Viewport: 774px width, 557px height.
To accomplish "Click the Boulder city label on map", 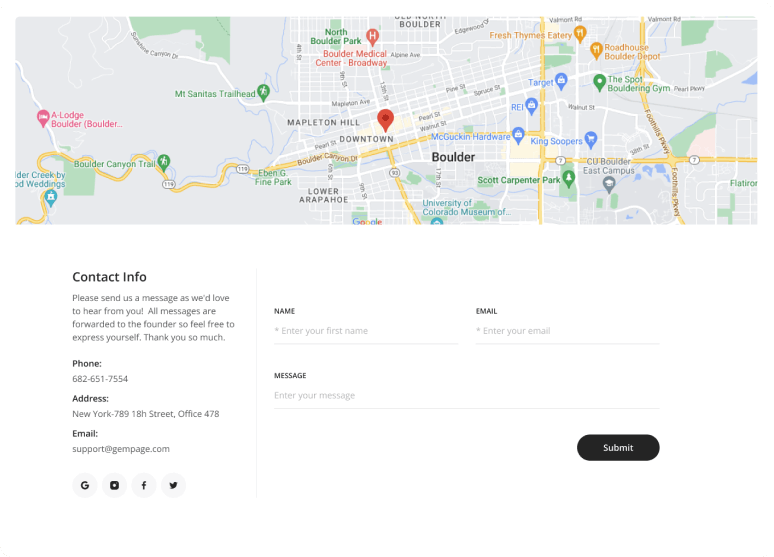I will pyautogui.click(x=453, y=157).
